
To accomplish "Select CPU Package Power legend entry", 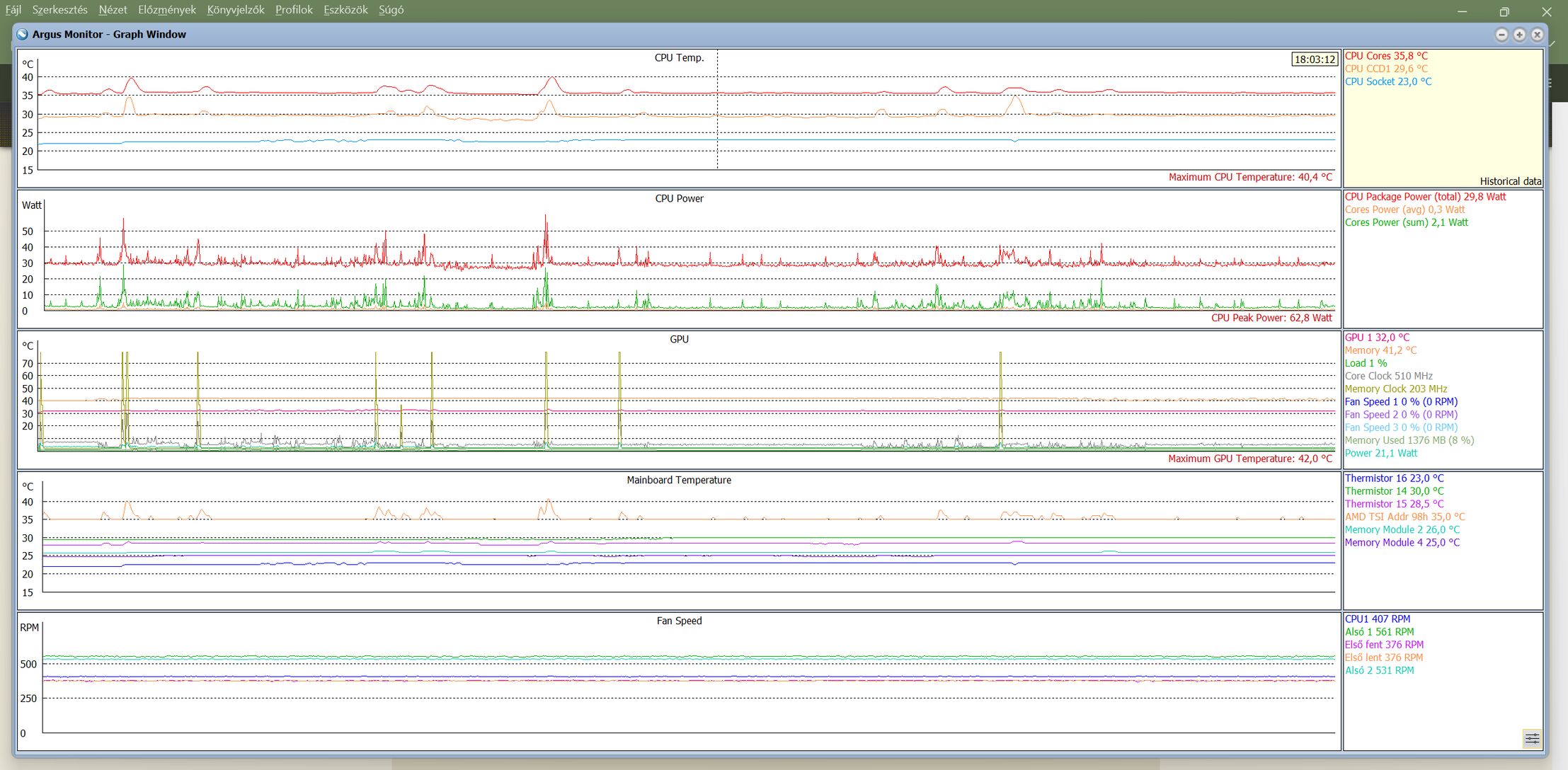I will click(1425, 197).
